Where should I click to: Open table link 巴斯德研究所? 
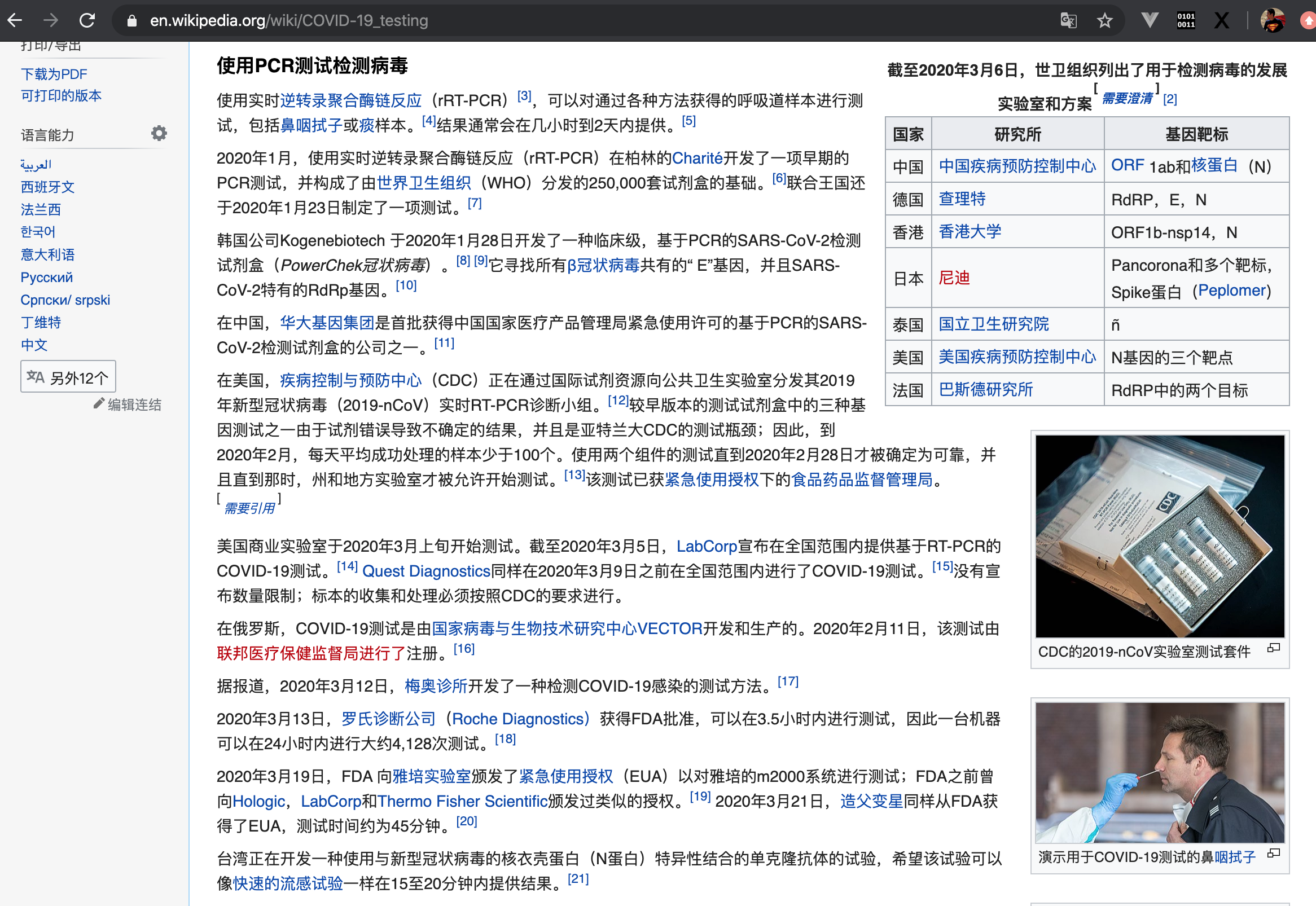[985, 390]
